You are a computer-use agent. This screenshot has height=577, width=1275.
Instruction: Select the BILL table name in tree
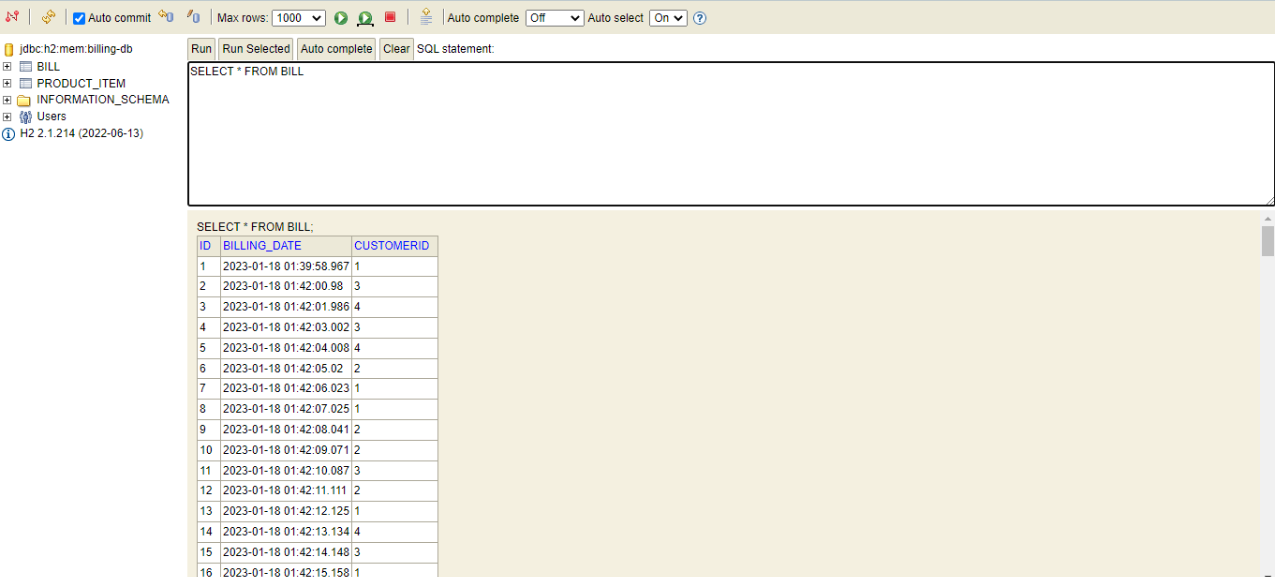click(48, 67)
